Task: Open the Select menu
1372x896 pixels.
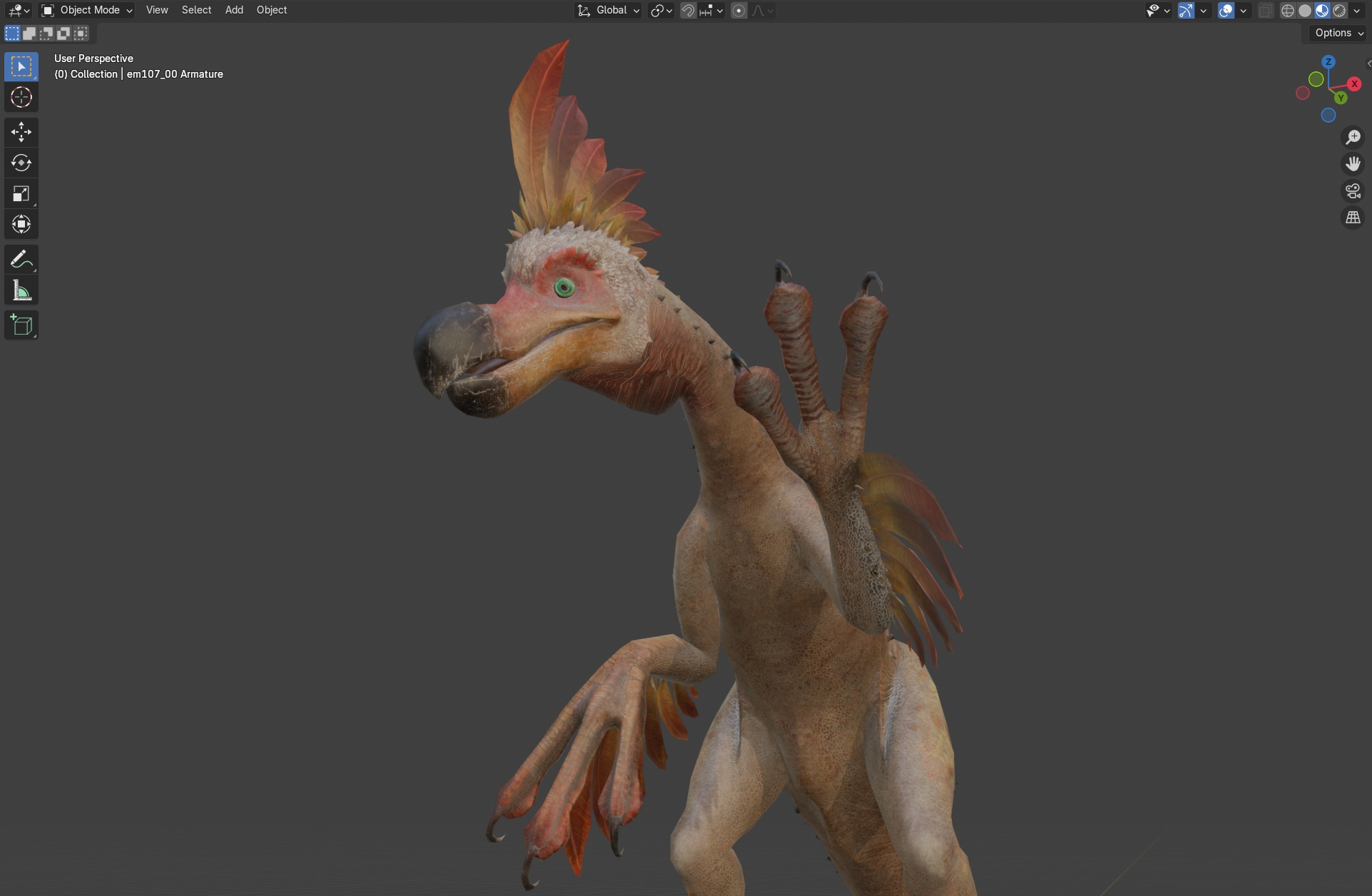Action: [x=196, y=10]
